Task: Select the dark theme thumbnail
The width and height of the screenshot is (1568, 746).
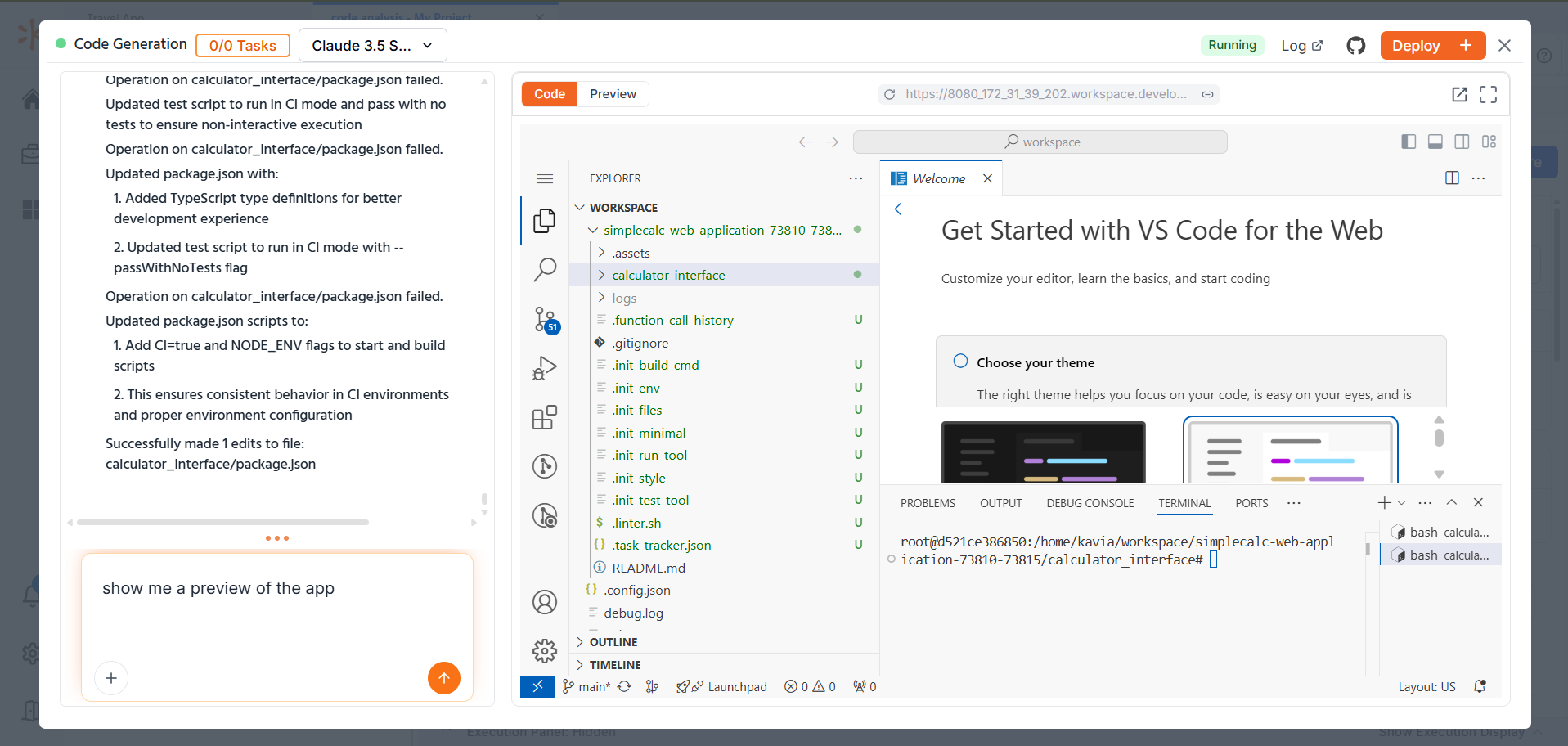Action: 1044,452
